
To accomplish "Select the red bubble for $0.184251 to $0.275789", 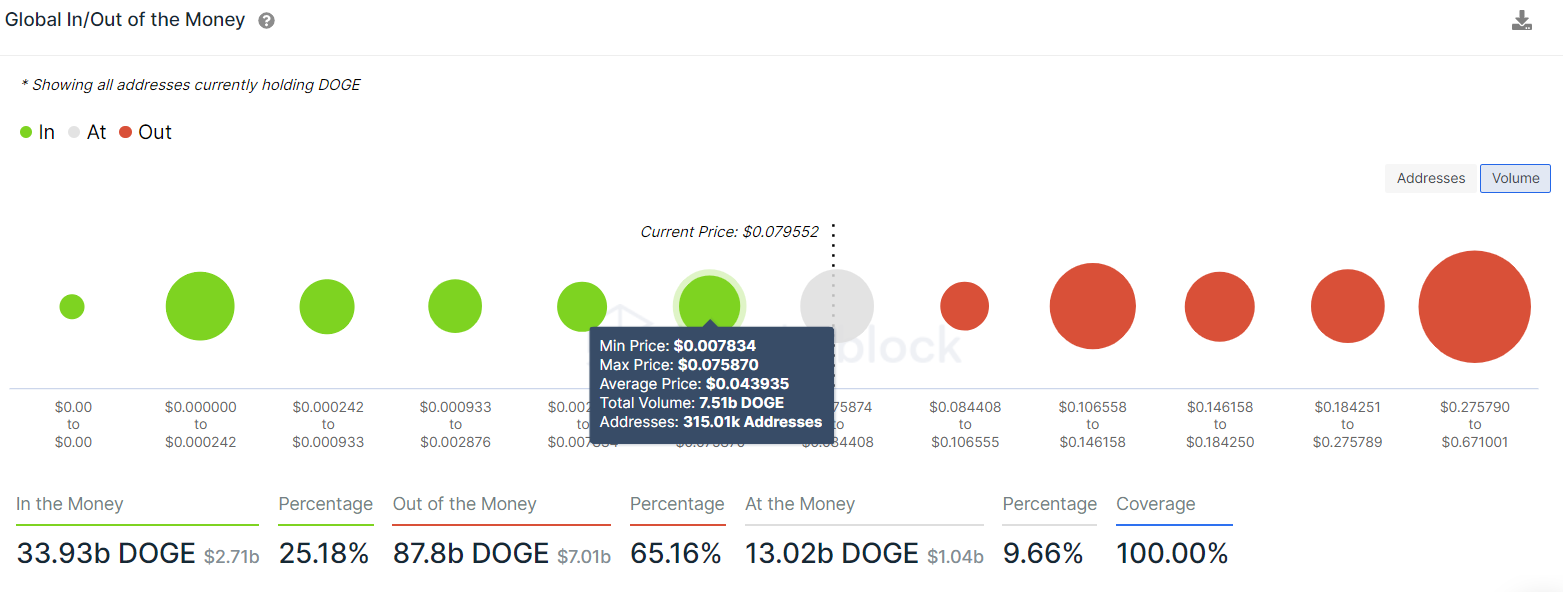I will (x=1348, y=306).
